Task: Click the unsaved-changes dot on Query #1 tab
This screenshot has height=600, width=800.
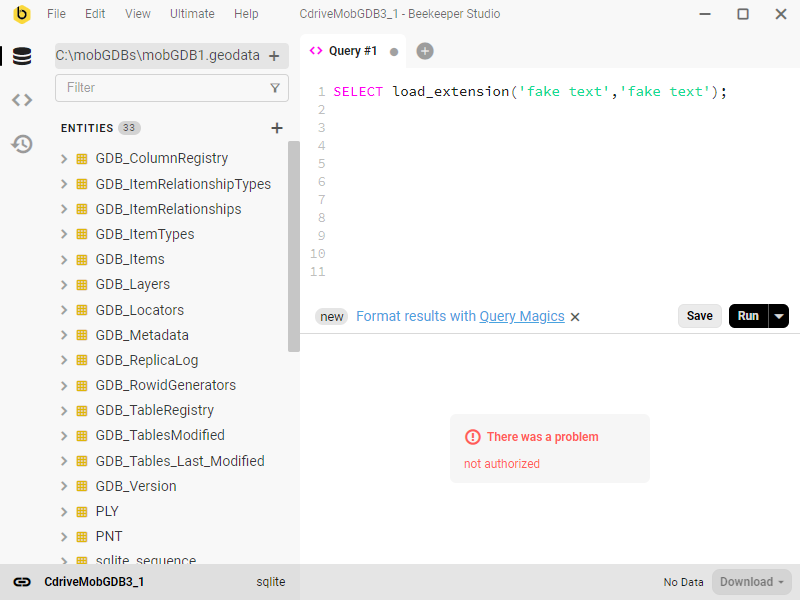Action: 394,52
